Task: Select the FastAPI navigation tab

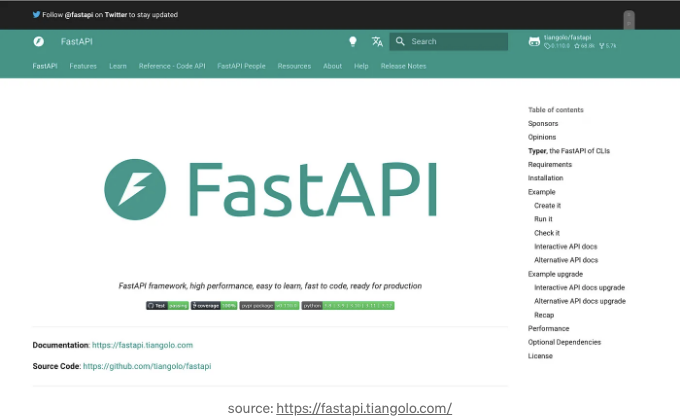Action: (x=45, y=66)
